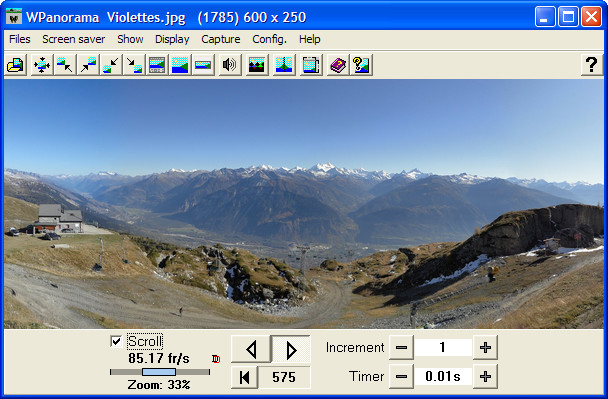Click the move-to-bottom-left arrow icon
The height and width of the screenshot is (399, 608).
111,65
